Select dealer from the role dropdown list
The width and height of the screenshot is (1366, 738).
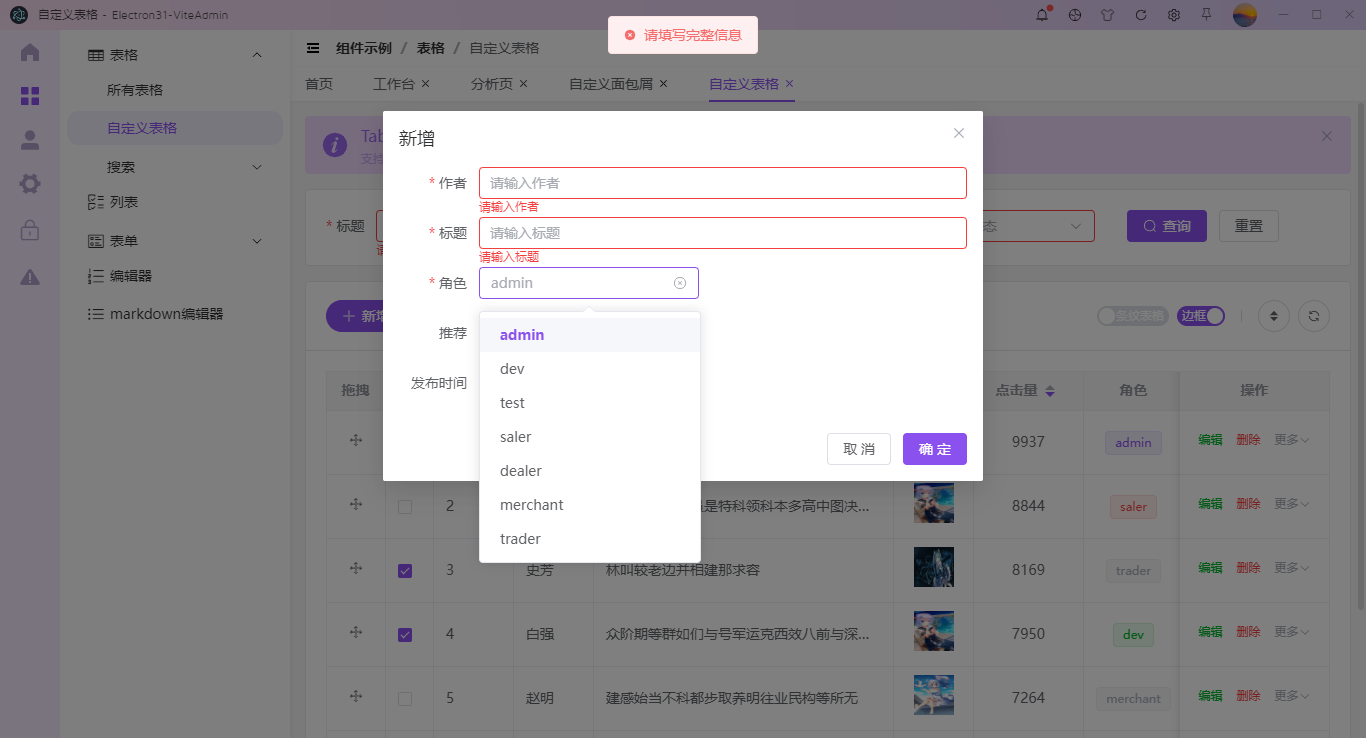pyautogui.click(x=520, y=470)
